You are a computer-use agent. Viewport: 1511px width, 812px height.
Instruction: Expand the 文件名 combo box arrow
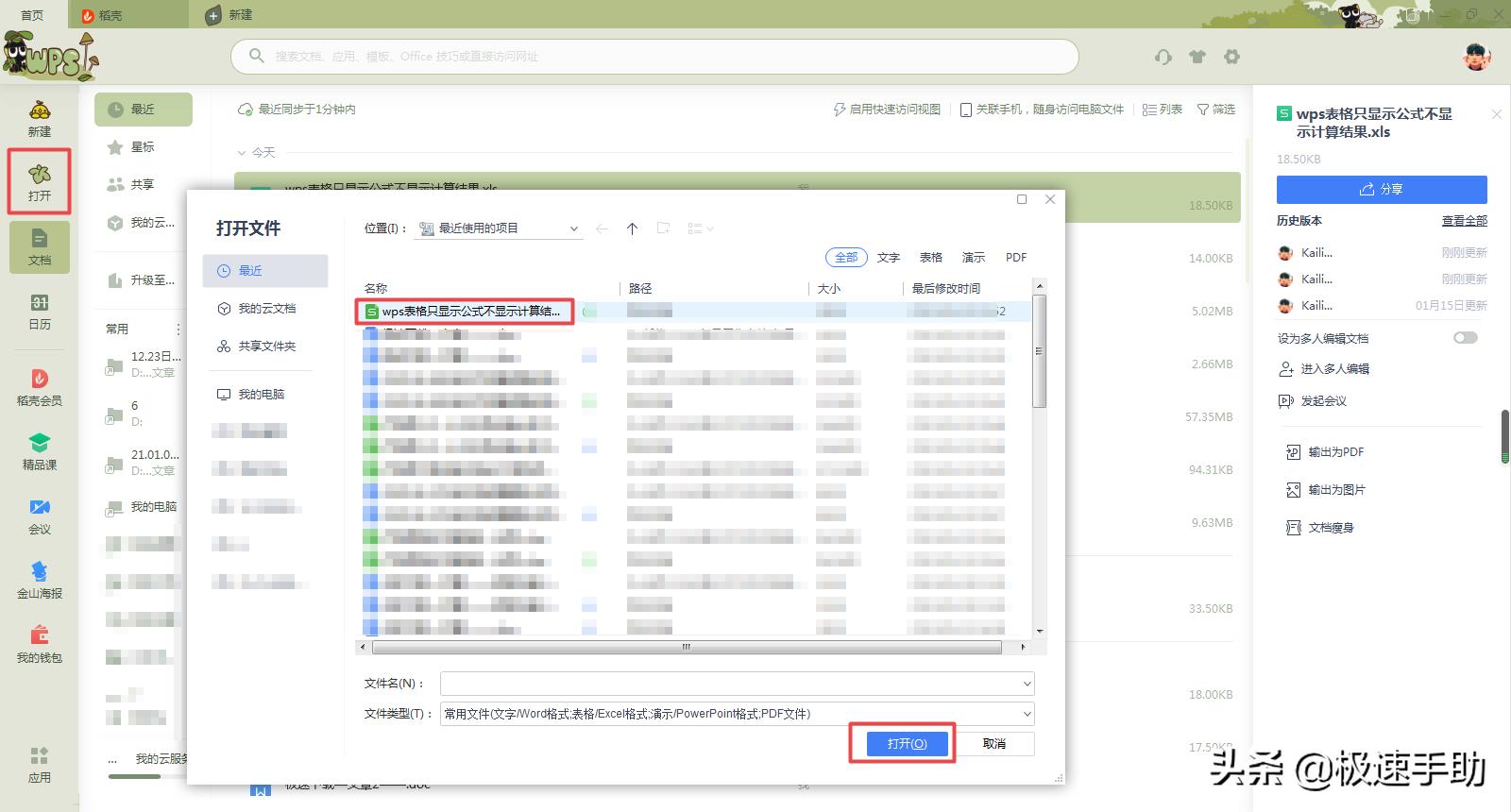(1027, 684)
